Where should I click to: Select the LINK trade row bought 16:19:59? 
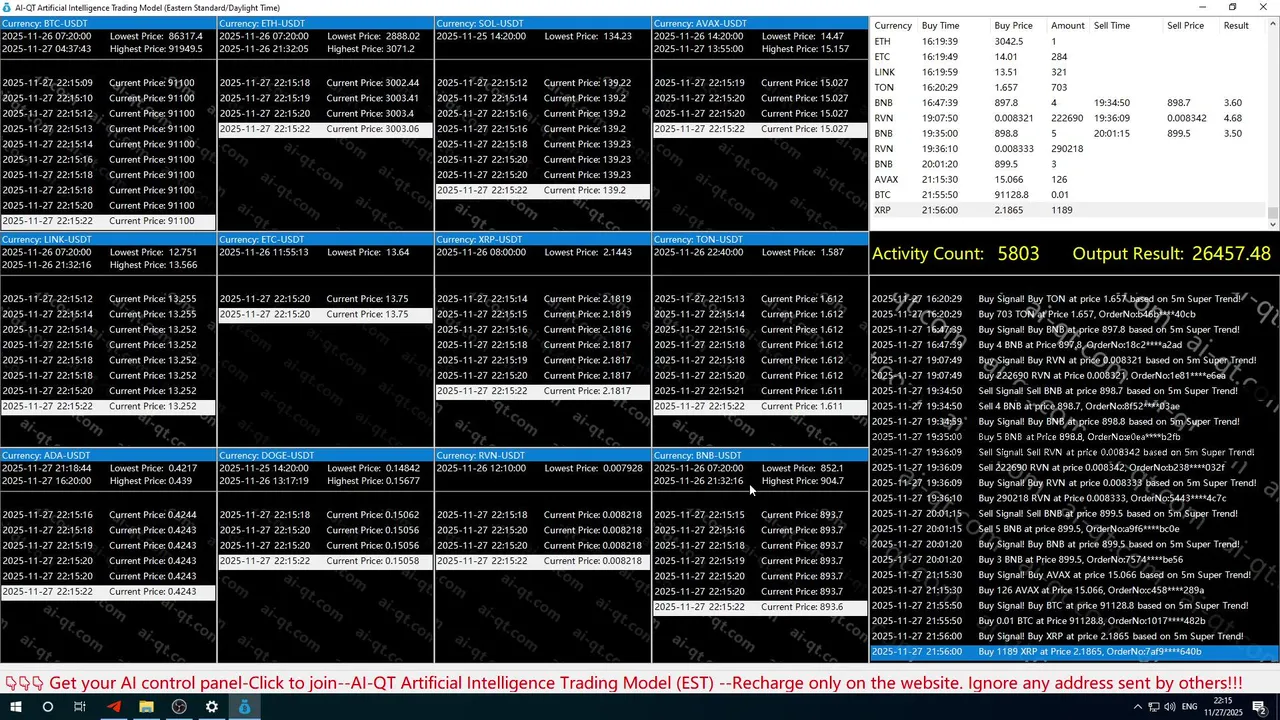[1069, 72]
